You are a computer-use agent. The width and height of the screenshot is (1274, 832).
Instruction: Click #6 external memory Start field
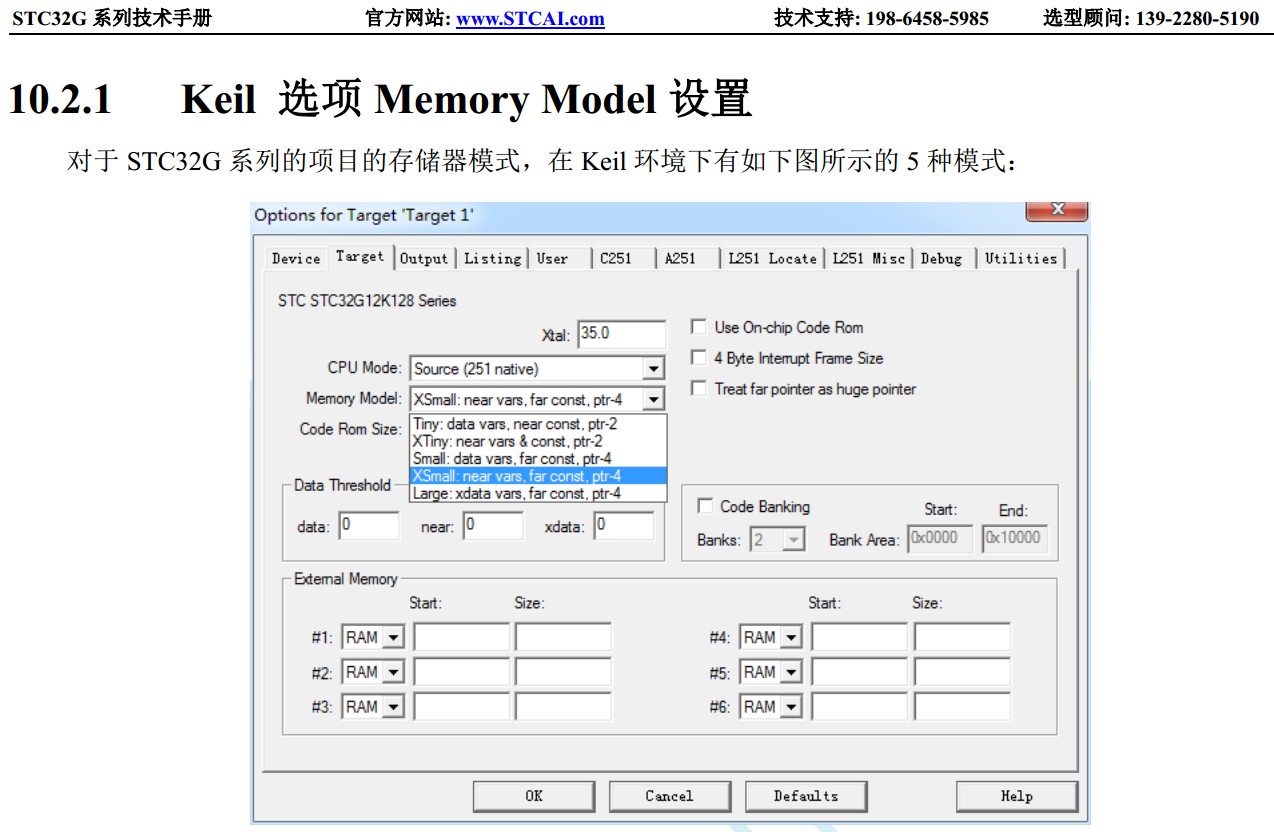point(859,707)
